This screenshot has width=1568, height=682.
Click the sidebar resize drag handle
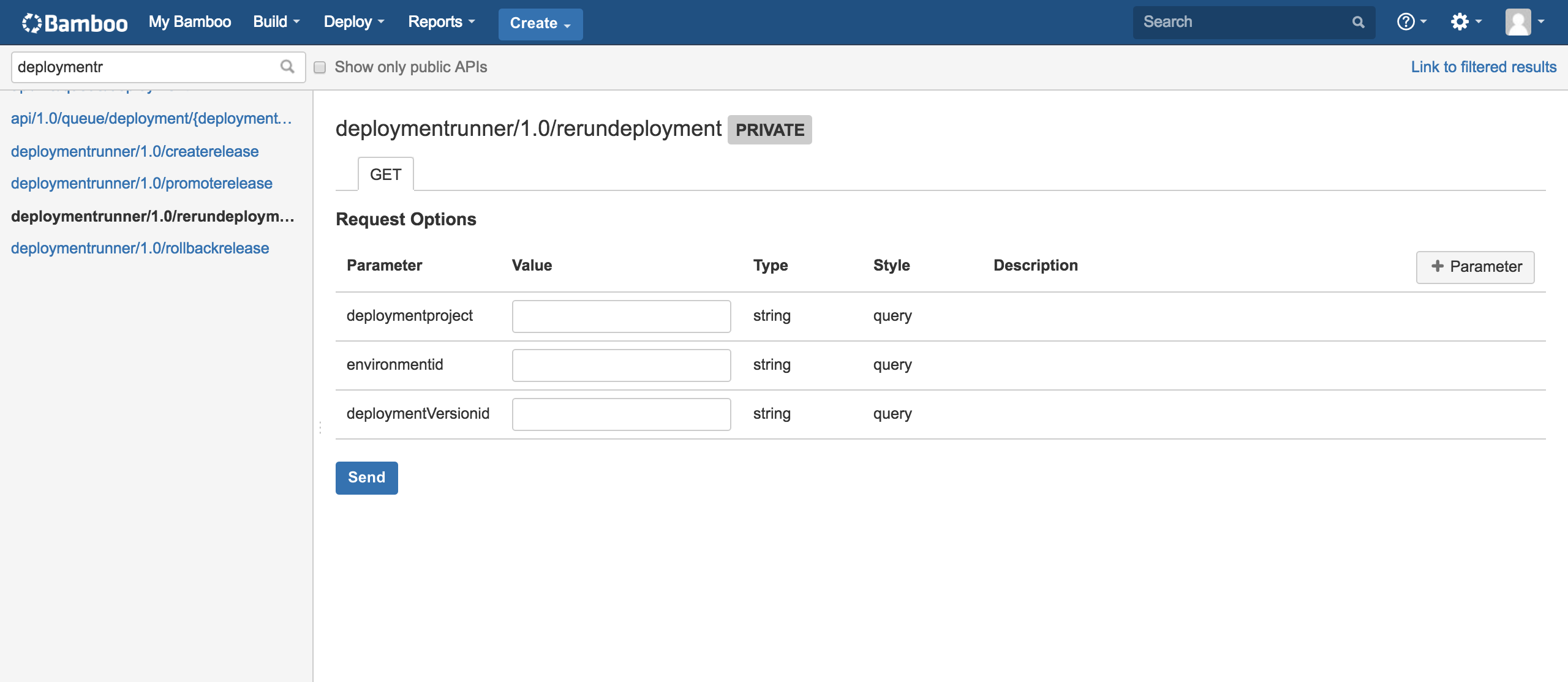[x=320, y=428]
